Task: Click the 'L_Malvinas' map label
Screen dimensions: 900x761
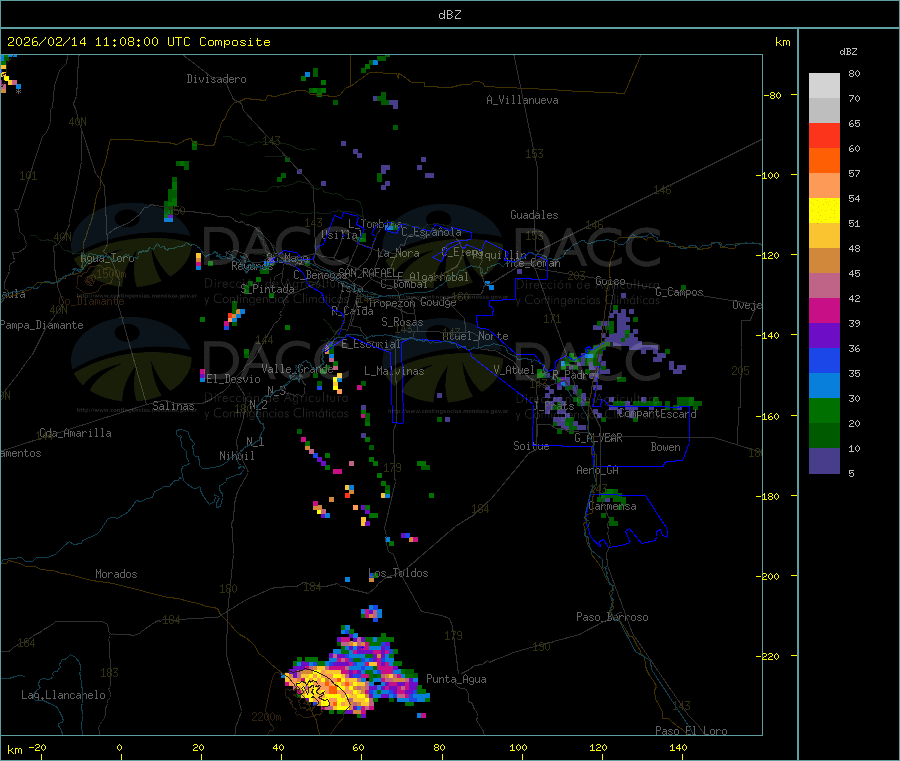Action: point(394,371)
